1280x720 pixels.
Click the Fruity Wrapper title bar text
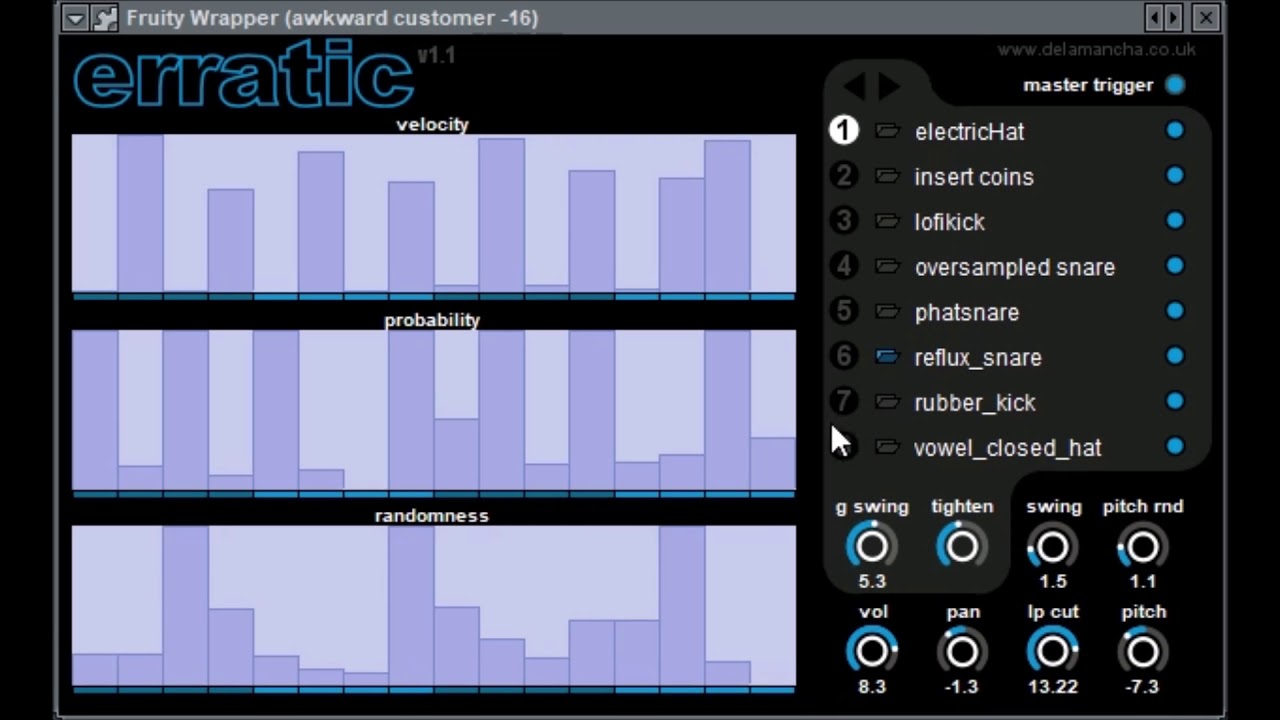coord(332,18)
